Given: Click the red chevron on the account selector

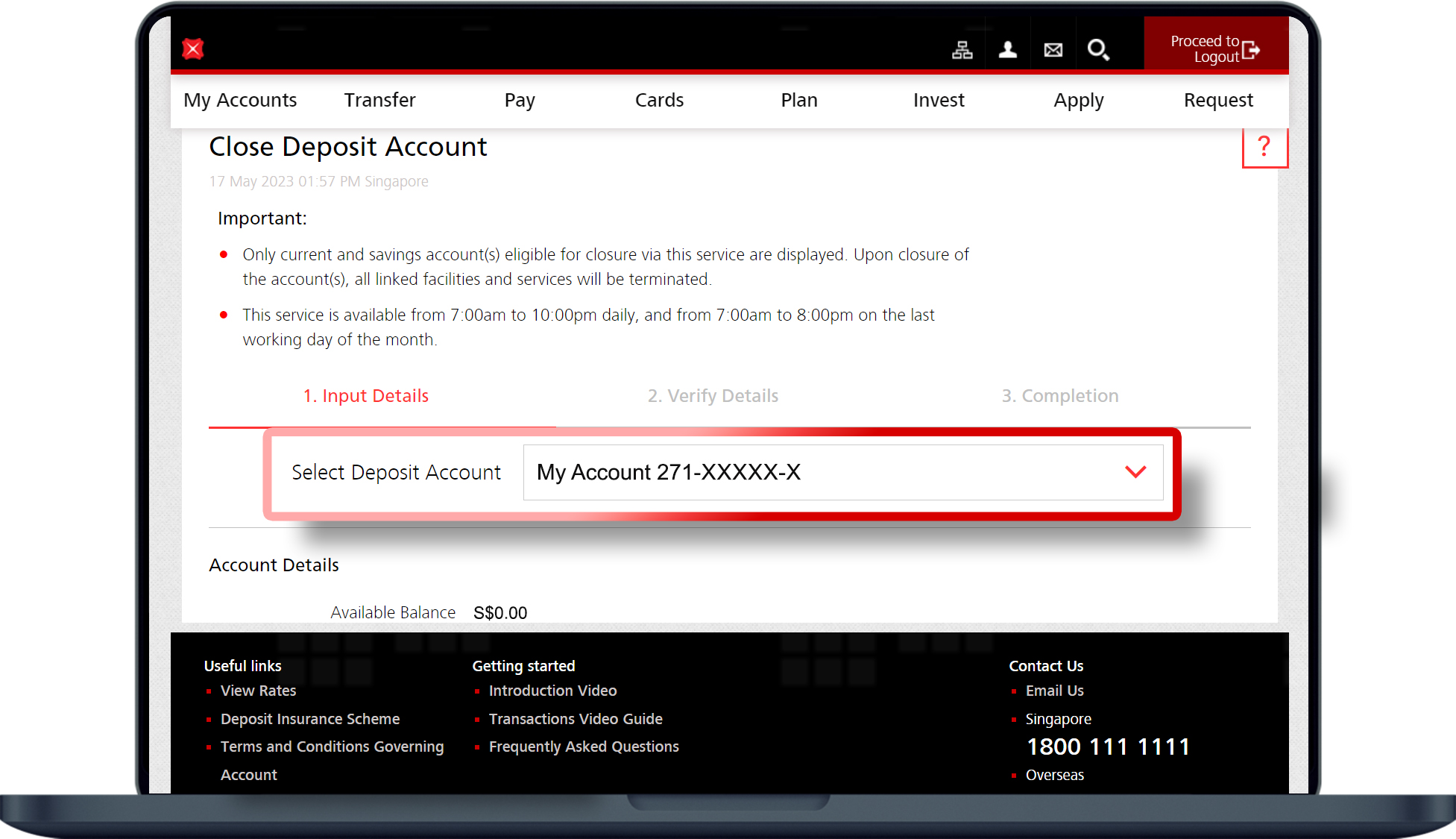Looking at the screenshot, I should (x=1135, y=472).
